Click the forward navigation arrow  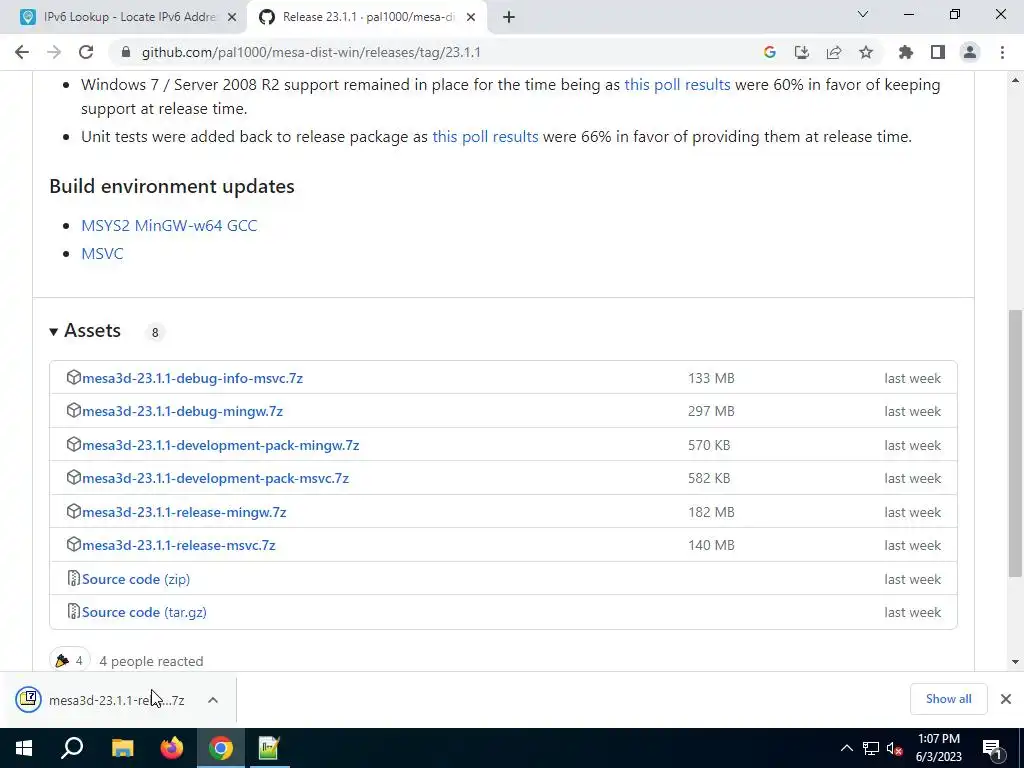tap(54, 52)
